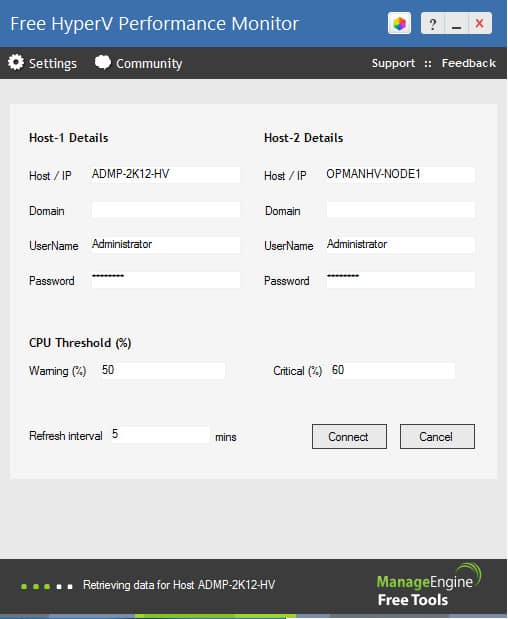Viewport: 508px width, 619px height.
Task: Click the Refresh interval field
Action: (x=160, y=435)
